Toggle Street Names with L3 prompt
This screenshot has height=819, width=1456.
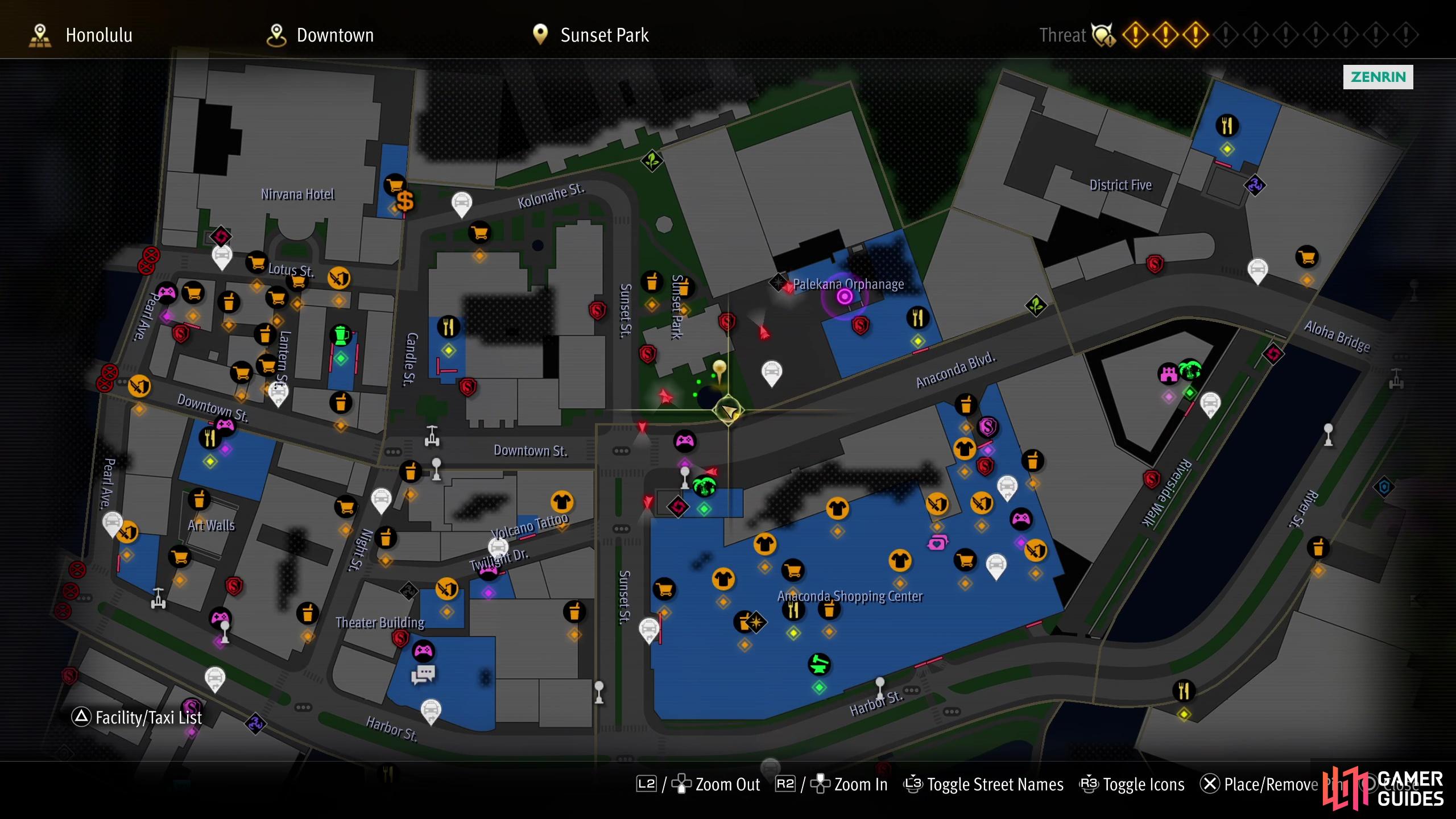pos(983,785)
